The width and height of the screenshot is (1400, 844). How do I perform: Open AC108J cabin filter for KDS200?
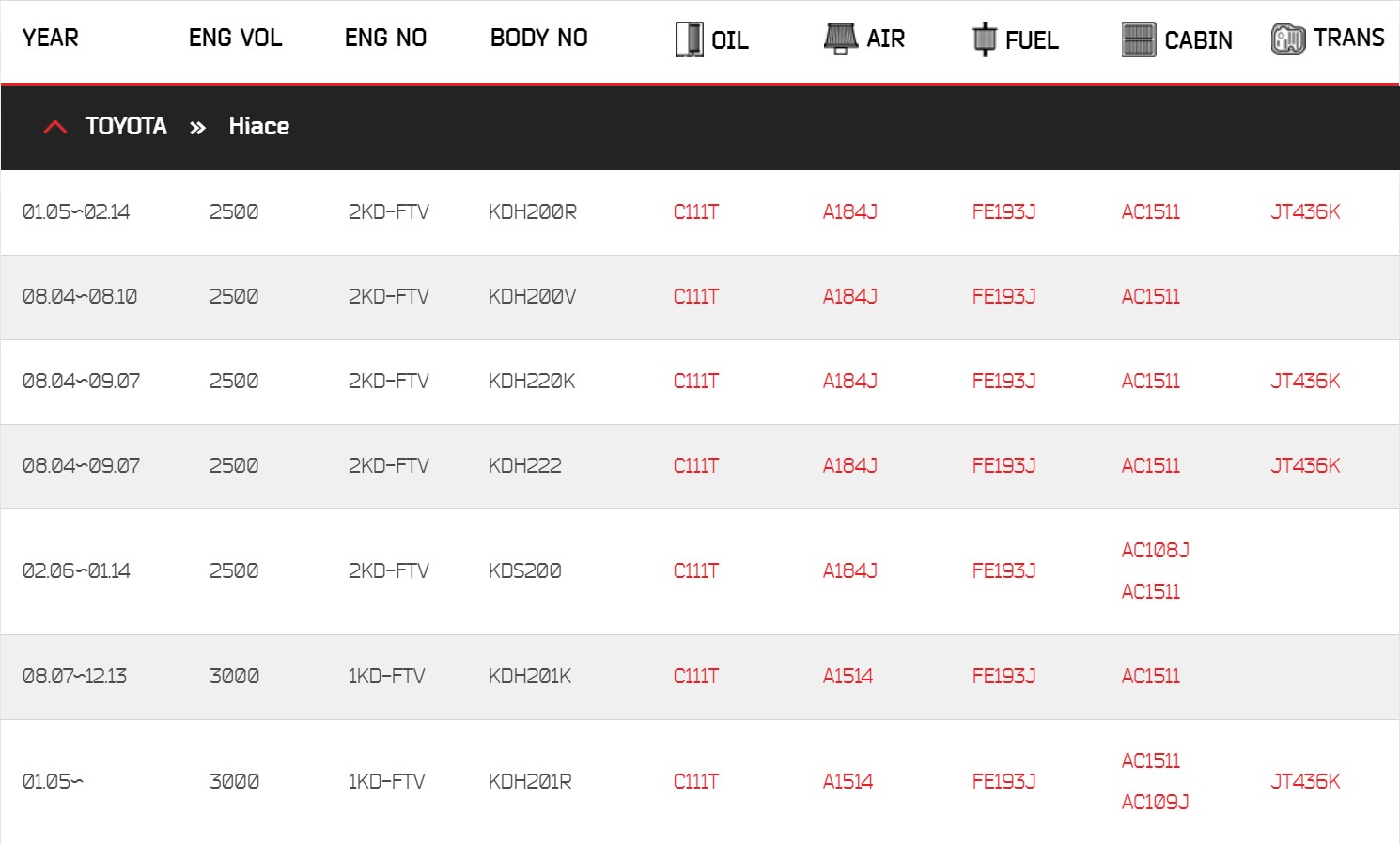click(x=1156, y=551)
